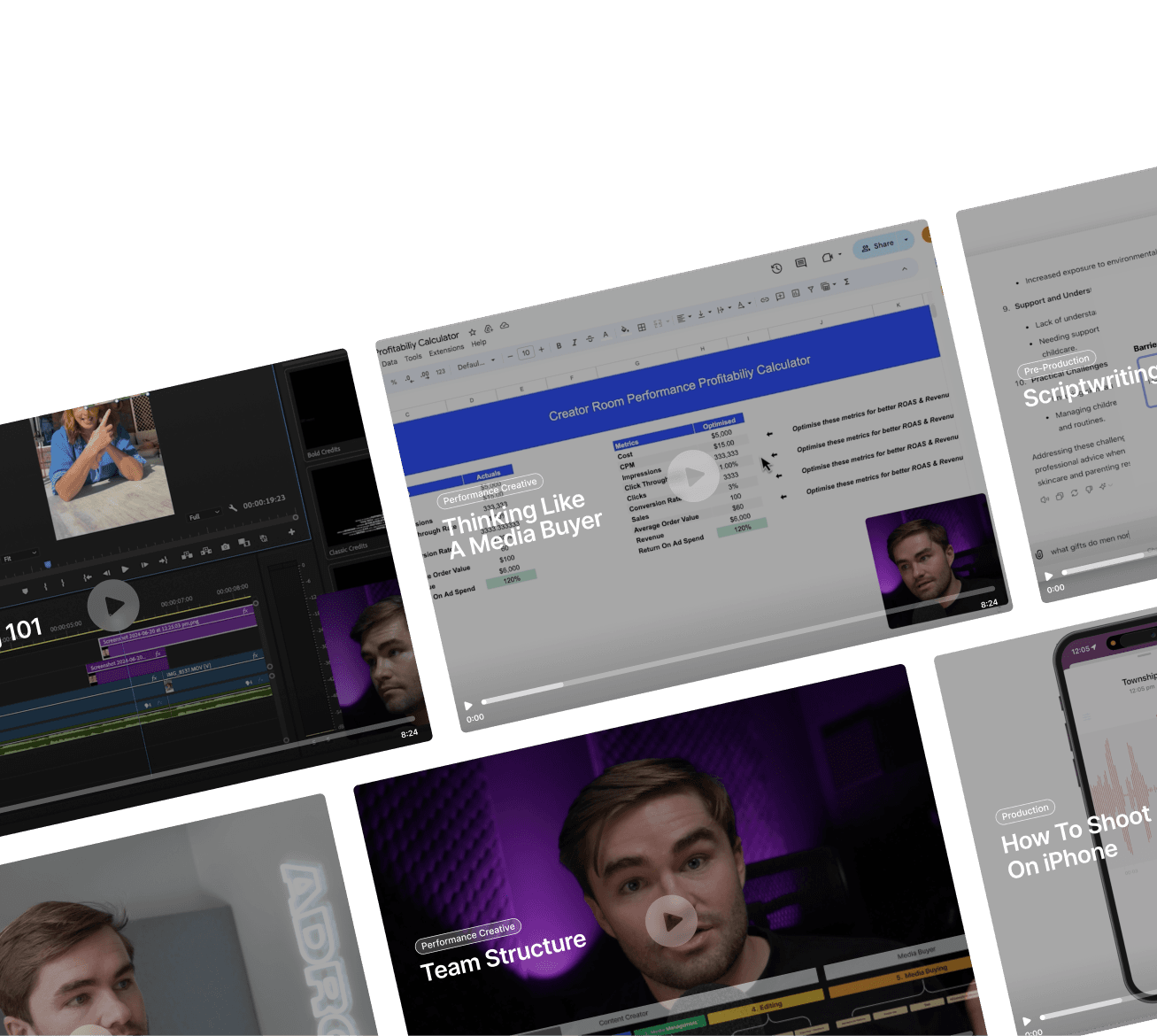Screen dimensions: 1157x1036
Task: Click the insert link icon
Action: coord(765,300)
